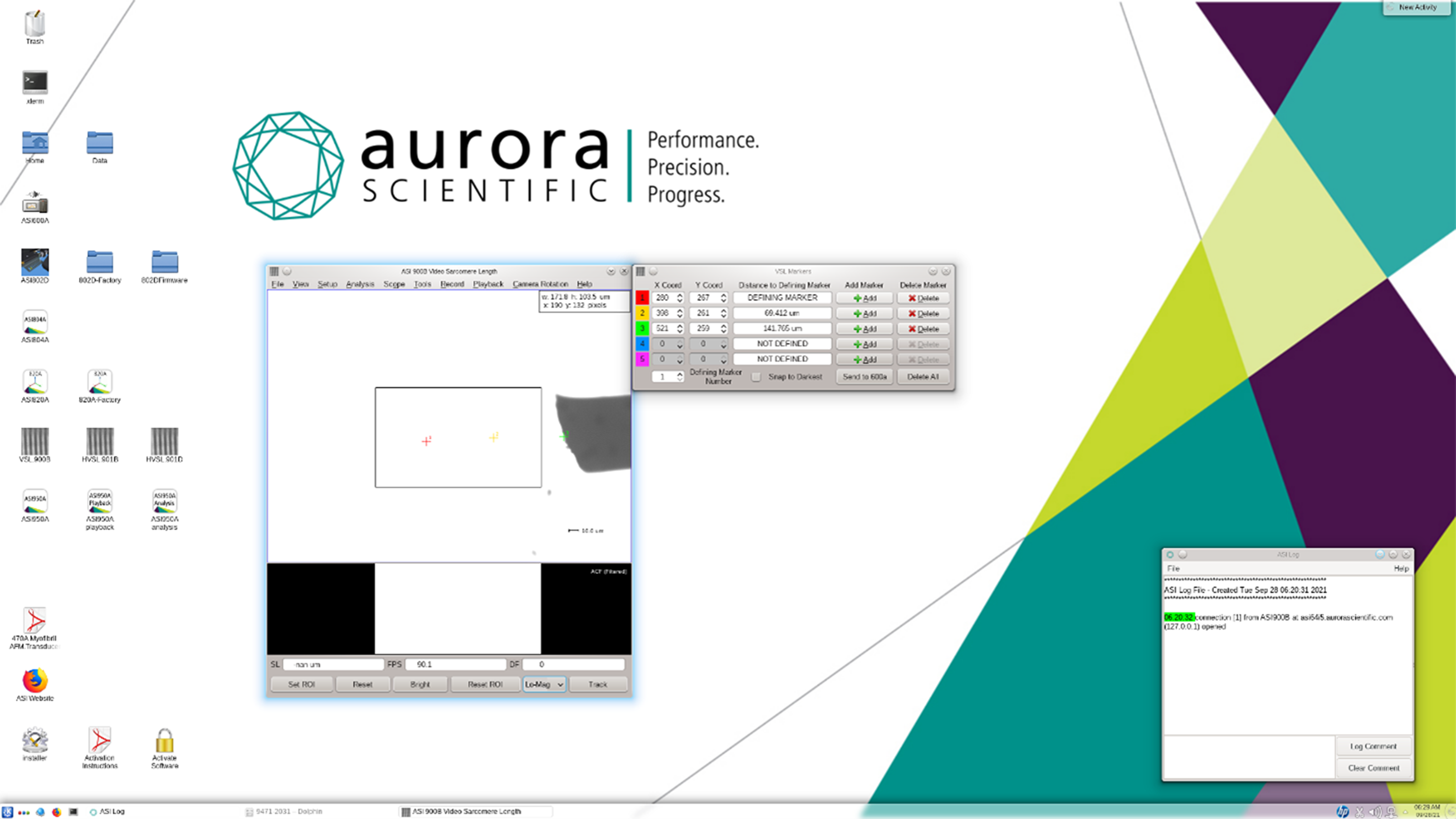Open the Setup menu
The image size is (1456, 819).
327,284
